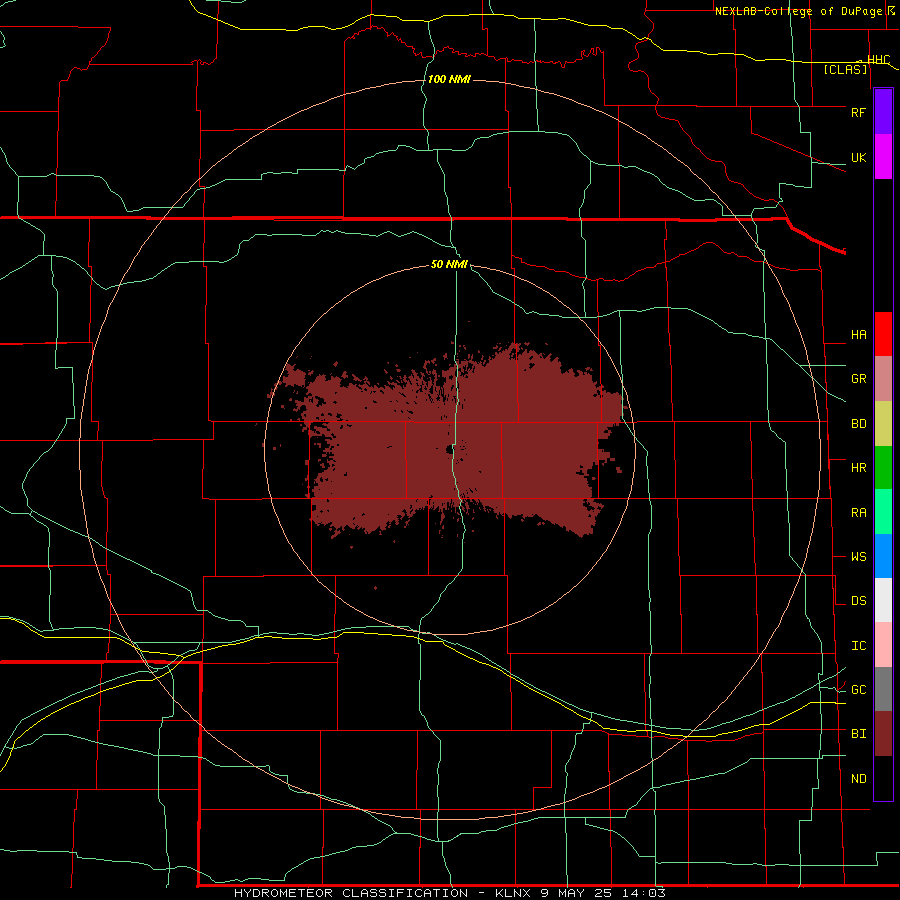Click the 100 NMI range ring label

pyautogui.click(x=449, y=79)
